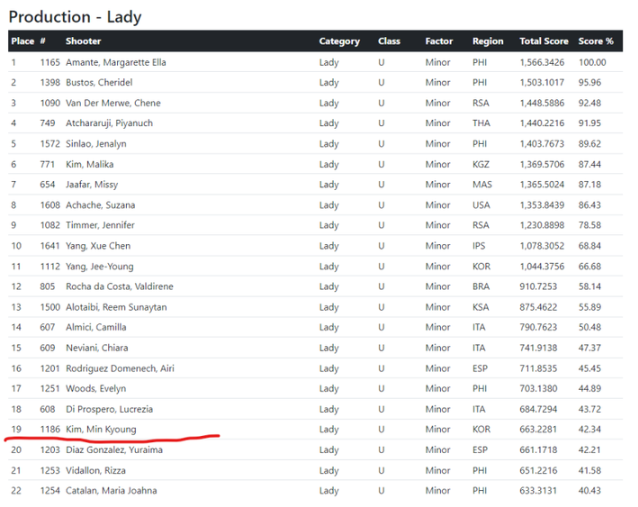This screenshot has width=638, height=507.
Task: Select shooter Bustos, Cheridel
Action: click(x=99, y=82)
